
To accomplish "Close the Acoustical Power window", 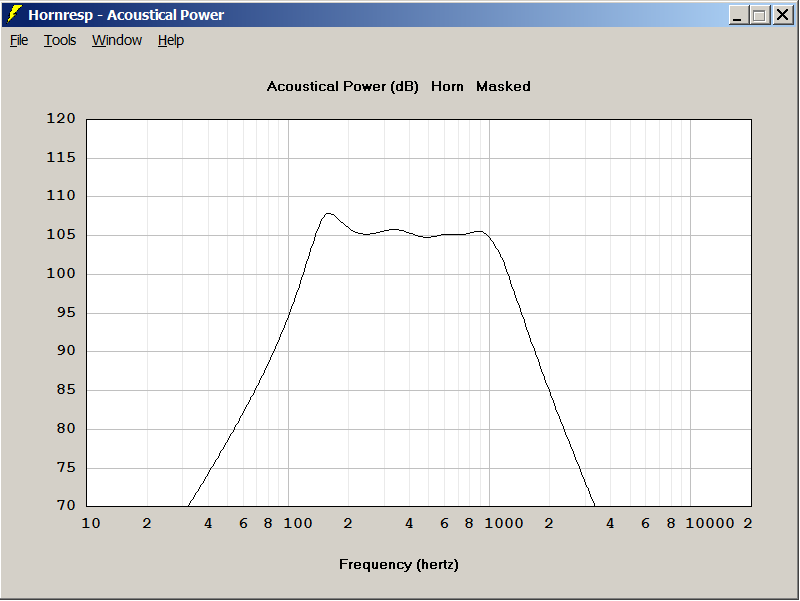I will click(x=783, y=15).
